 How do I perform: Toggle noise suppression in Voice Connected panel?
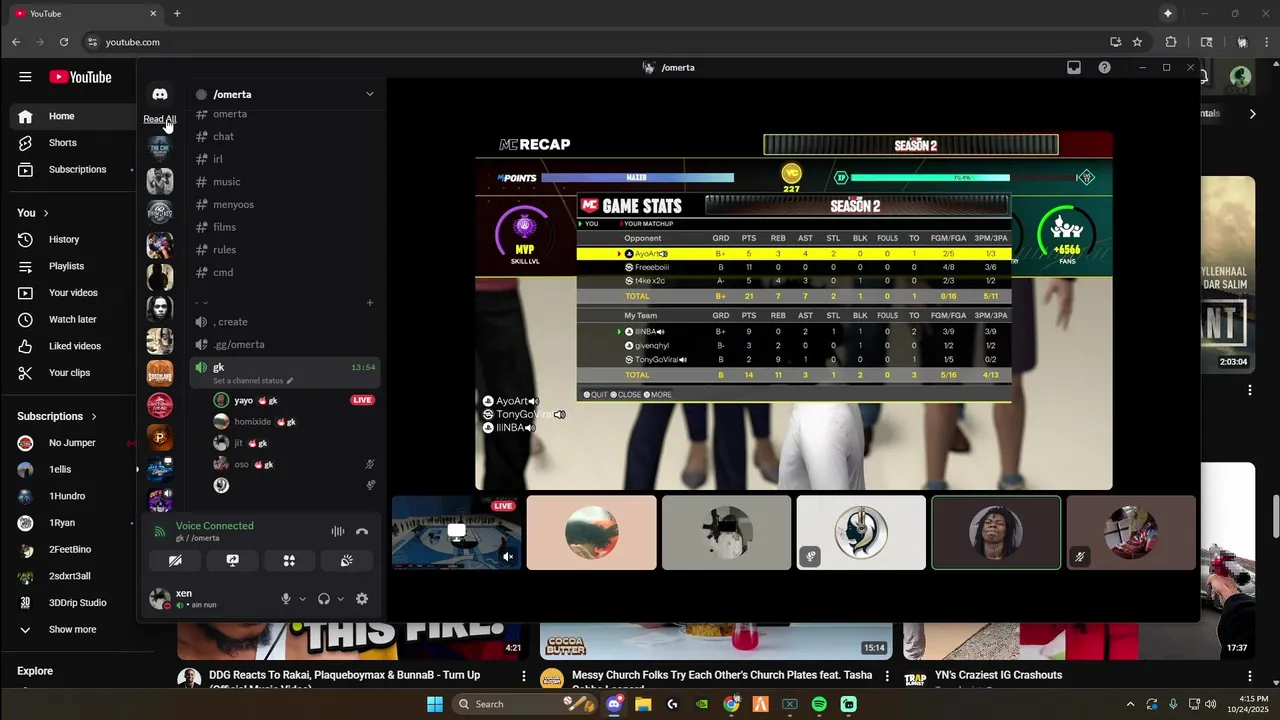[338, 532]
